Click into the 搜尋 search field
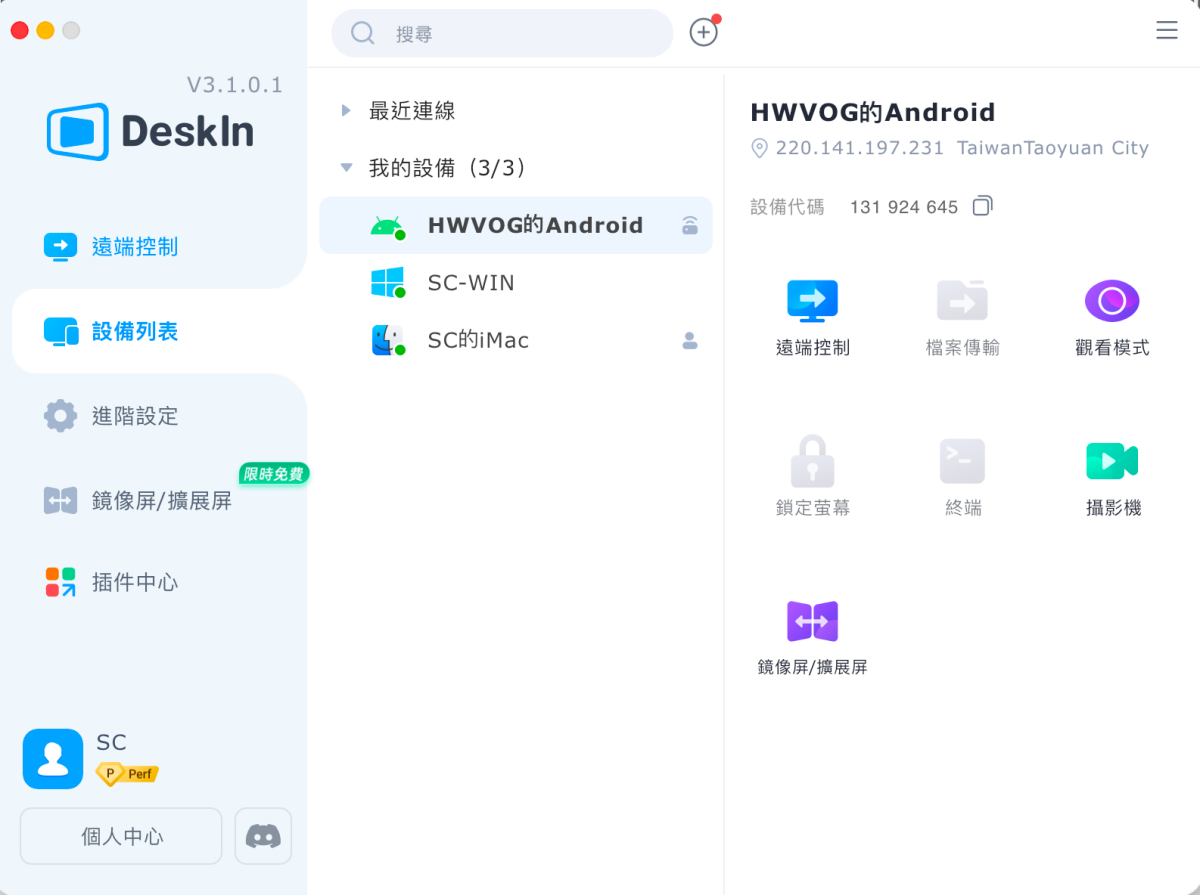The image size is (1200, 895). [x=502, y=33]
